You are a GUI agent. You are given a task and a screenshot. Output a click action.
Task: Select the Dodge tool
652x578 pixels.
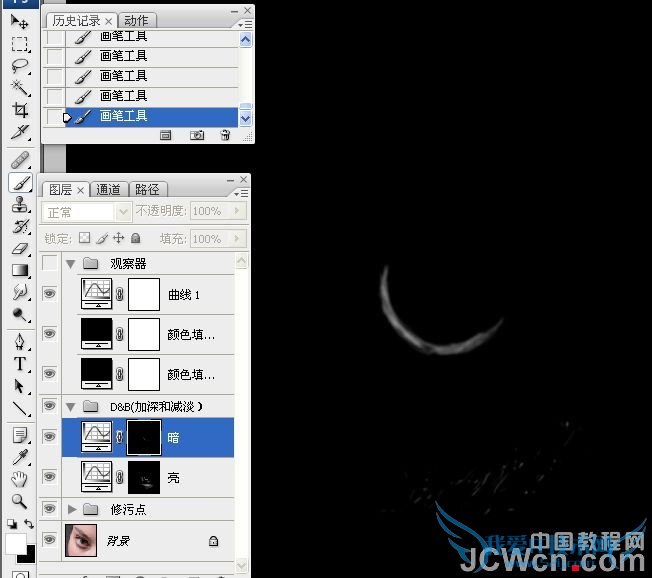coord(20,315)
